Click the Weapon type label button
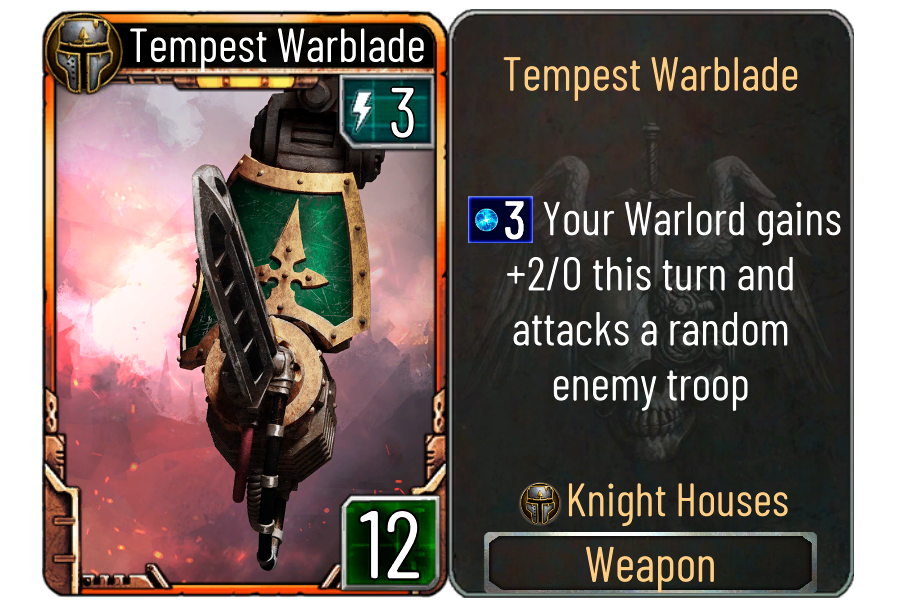 (650, 564)
